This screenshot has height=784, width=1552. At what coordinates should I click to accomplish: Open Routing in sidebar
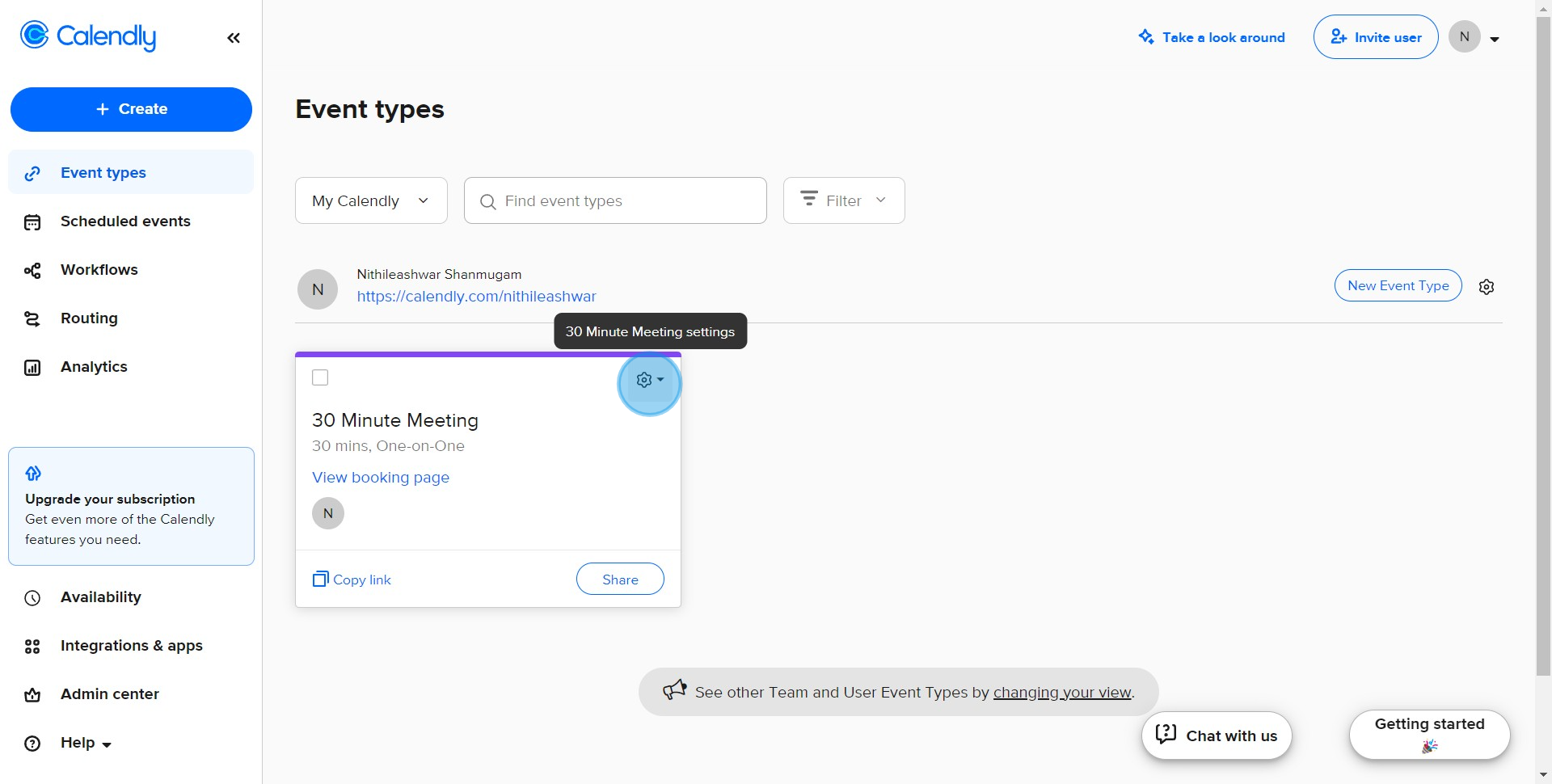pyautogui.click(x=131, y=318)
